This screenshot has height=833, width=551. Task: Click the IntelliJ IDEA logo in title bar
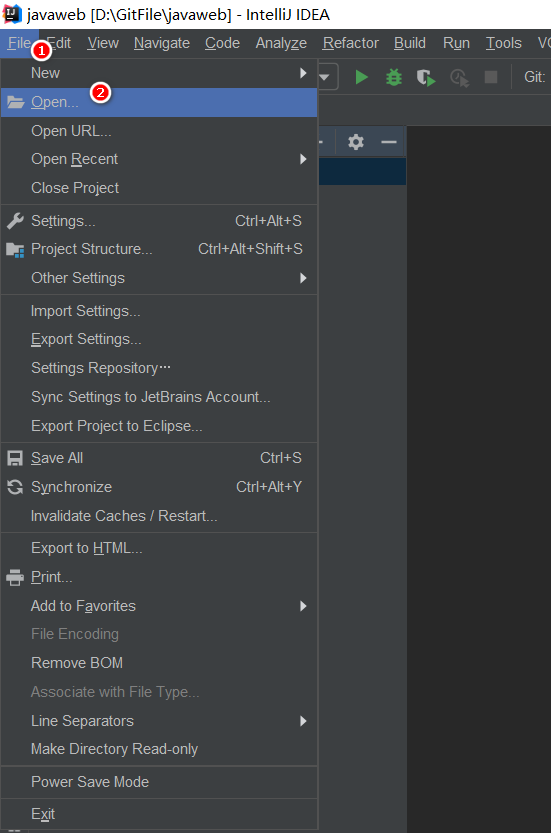tap(12, 14)
